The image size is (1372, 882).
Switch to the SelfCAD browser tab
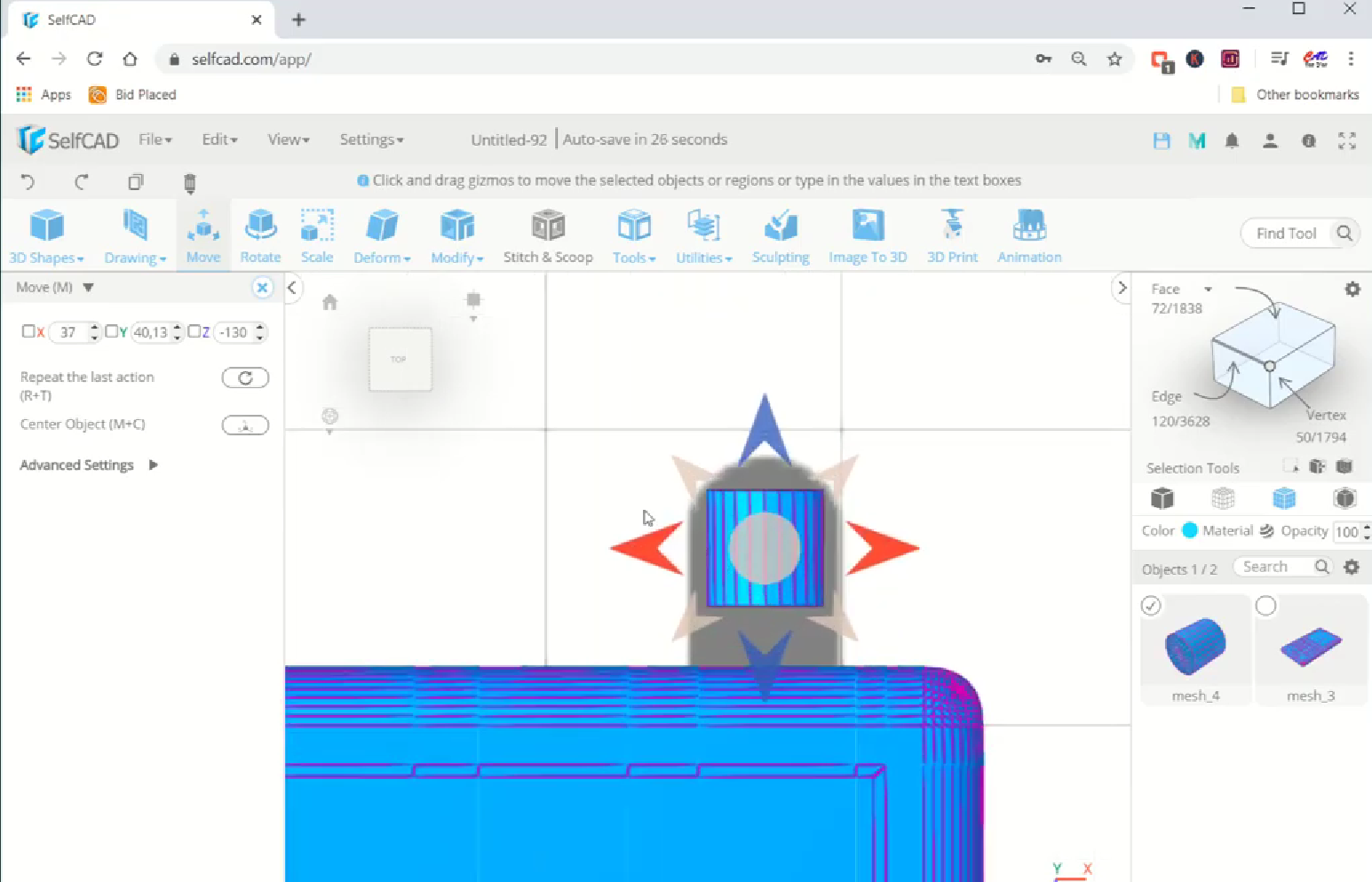[x=142, y=20]
